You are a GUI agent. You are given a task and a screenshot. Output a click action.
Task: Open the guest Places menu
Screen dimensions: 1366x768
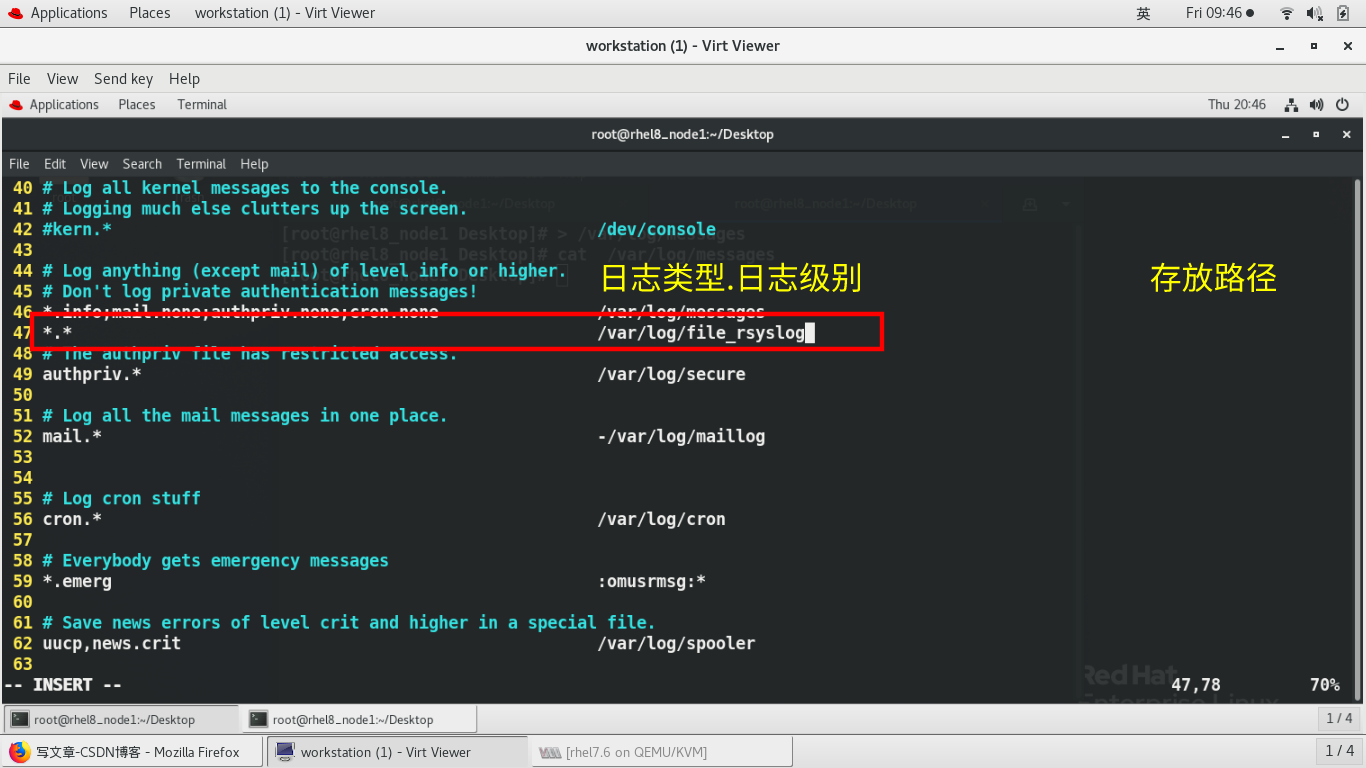(x=137, y=105)
